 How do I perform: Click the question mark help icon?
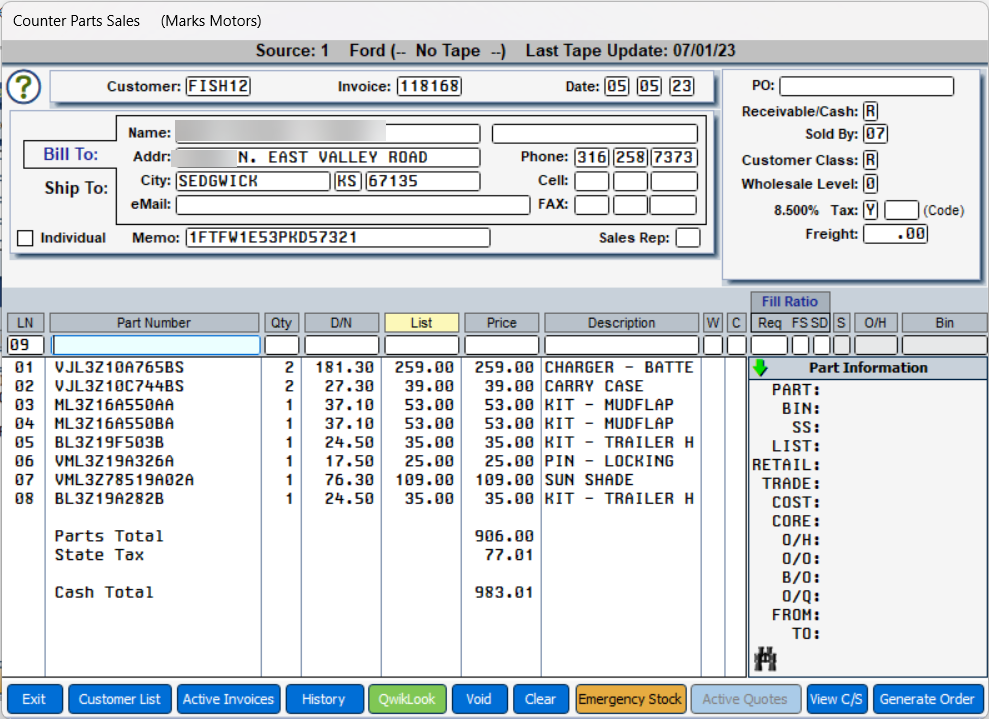pyautogui.click(x=24, y=88)
